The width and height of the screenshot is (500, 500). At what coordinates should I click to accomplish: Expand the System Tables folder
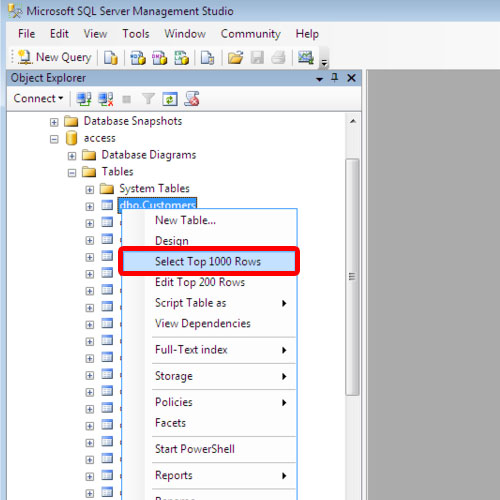click(x=89, y=189)
